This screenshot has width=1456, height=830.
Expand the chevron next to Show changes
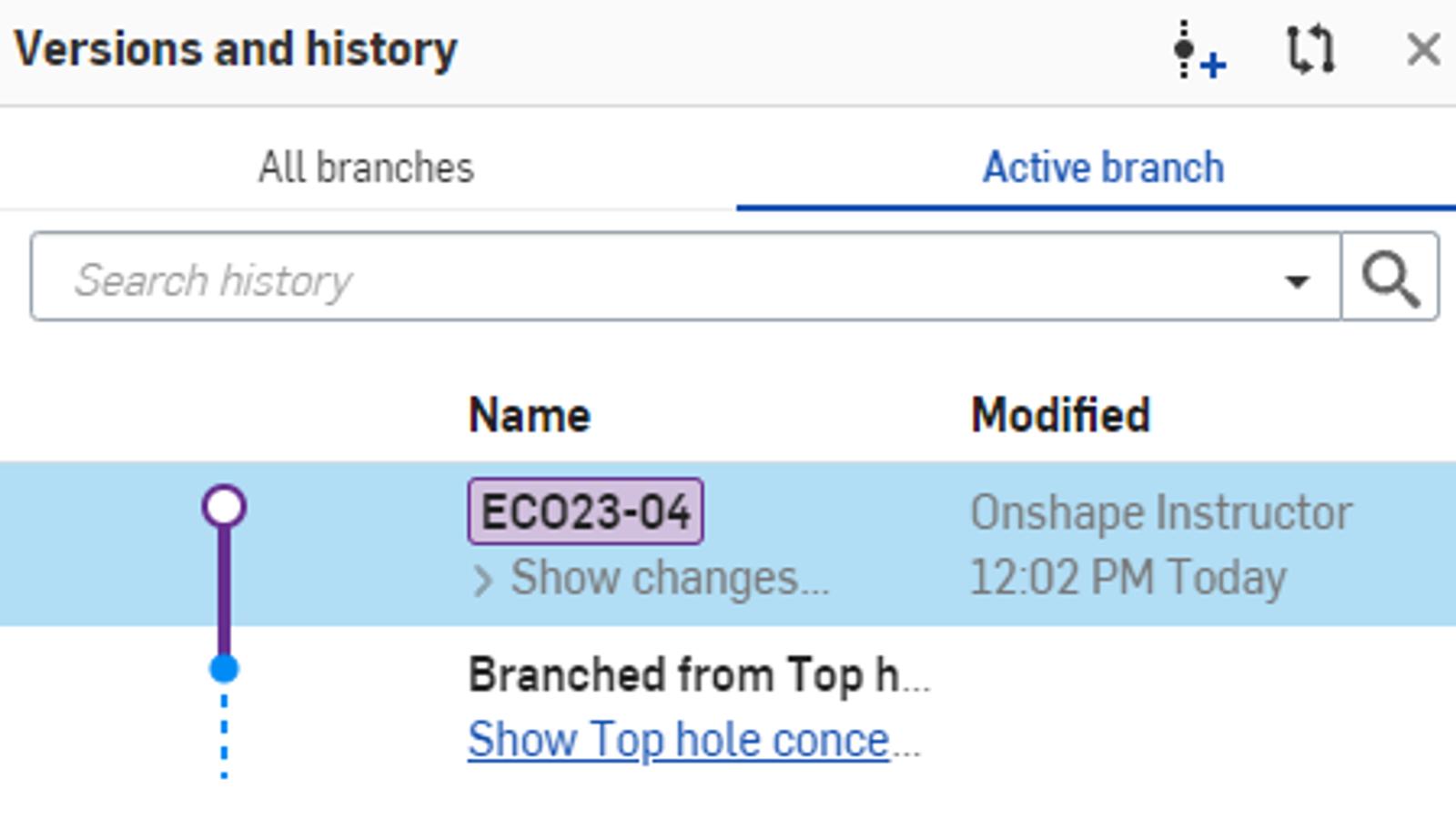click(x=485, y=575)
